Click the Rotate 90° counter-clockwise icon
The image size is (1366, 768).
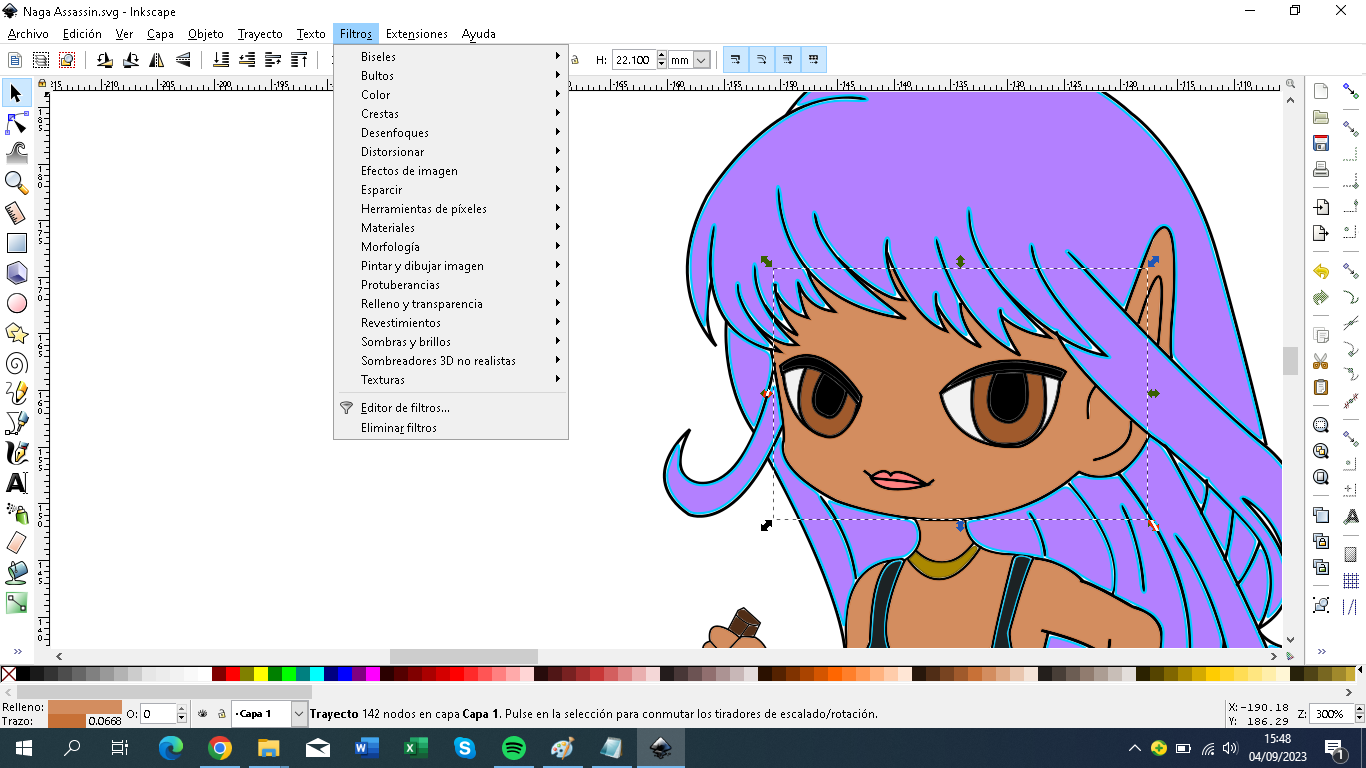[105, 60]
